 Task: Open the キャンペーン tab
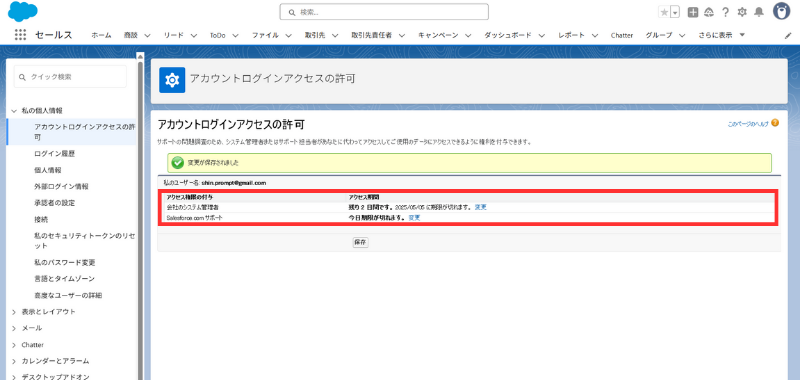coord(438,35)
